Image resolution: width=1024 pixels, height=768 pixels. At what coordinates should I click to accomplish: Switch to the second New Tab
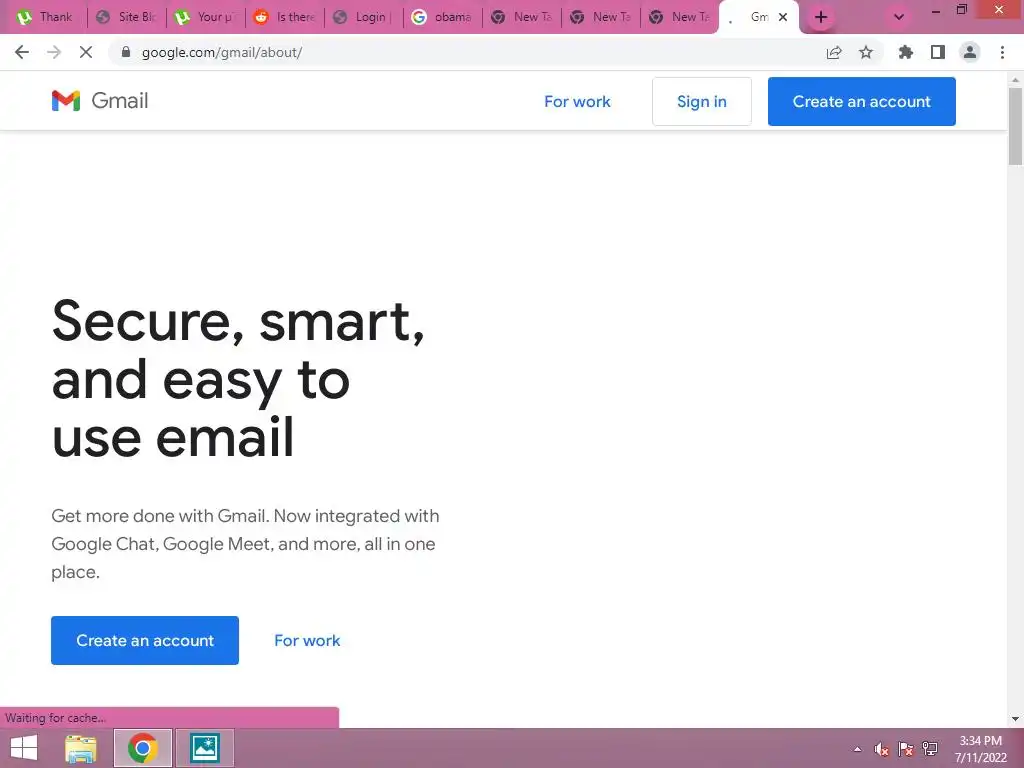(601, 17)
